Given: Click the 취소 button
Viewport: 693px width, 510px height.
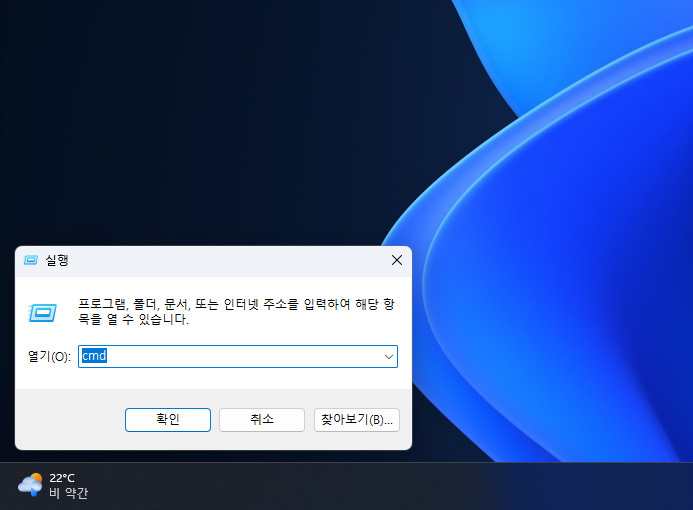Looking at the screenshot, I should point(262,419).
